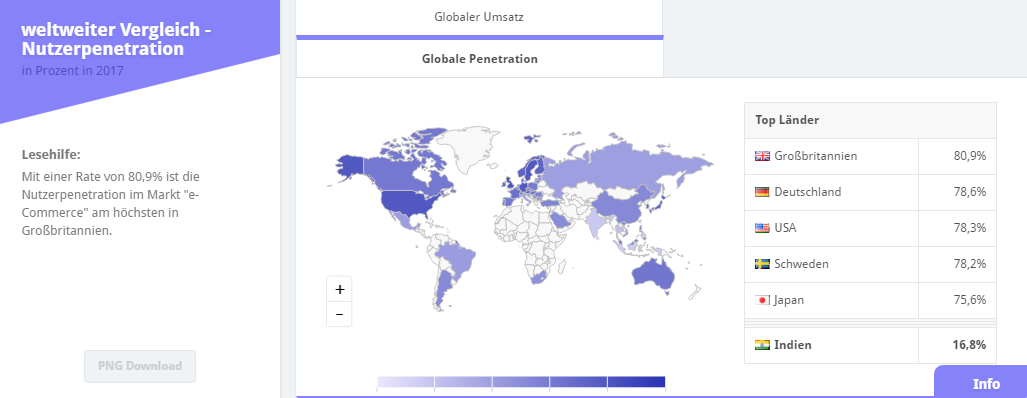Click the Indien flag icon
The height and width of the screenshot is (398, 1027).
pos(762,345)
